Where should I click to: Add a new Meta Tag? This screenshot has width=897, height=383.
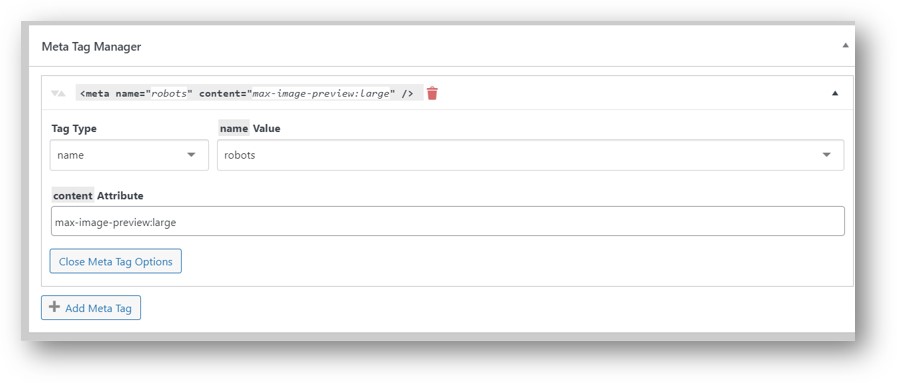point(91,308)
